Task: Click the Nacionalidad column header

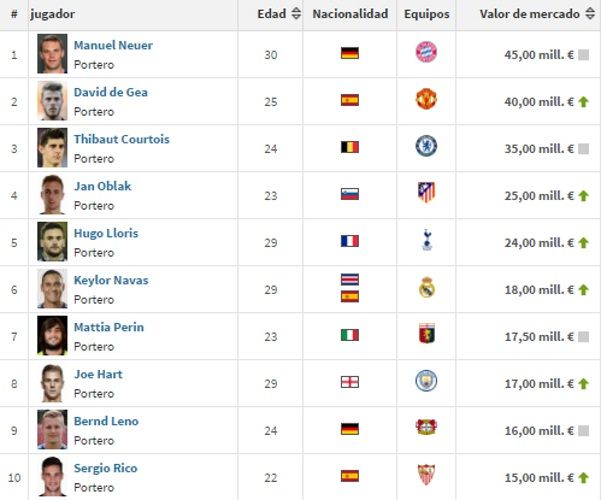Action: 350,15
